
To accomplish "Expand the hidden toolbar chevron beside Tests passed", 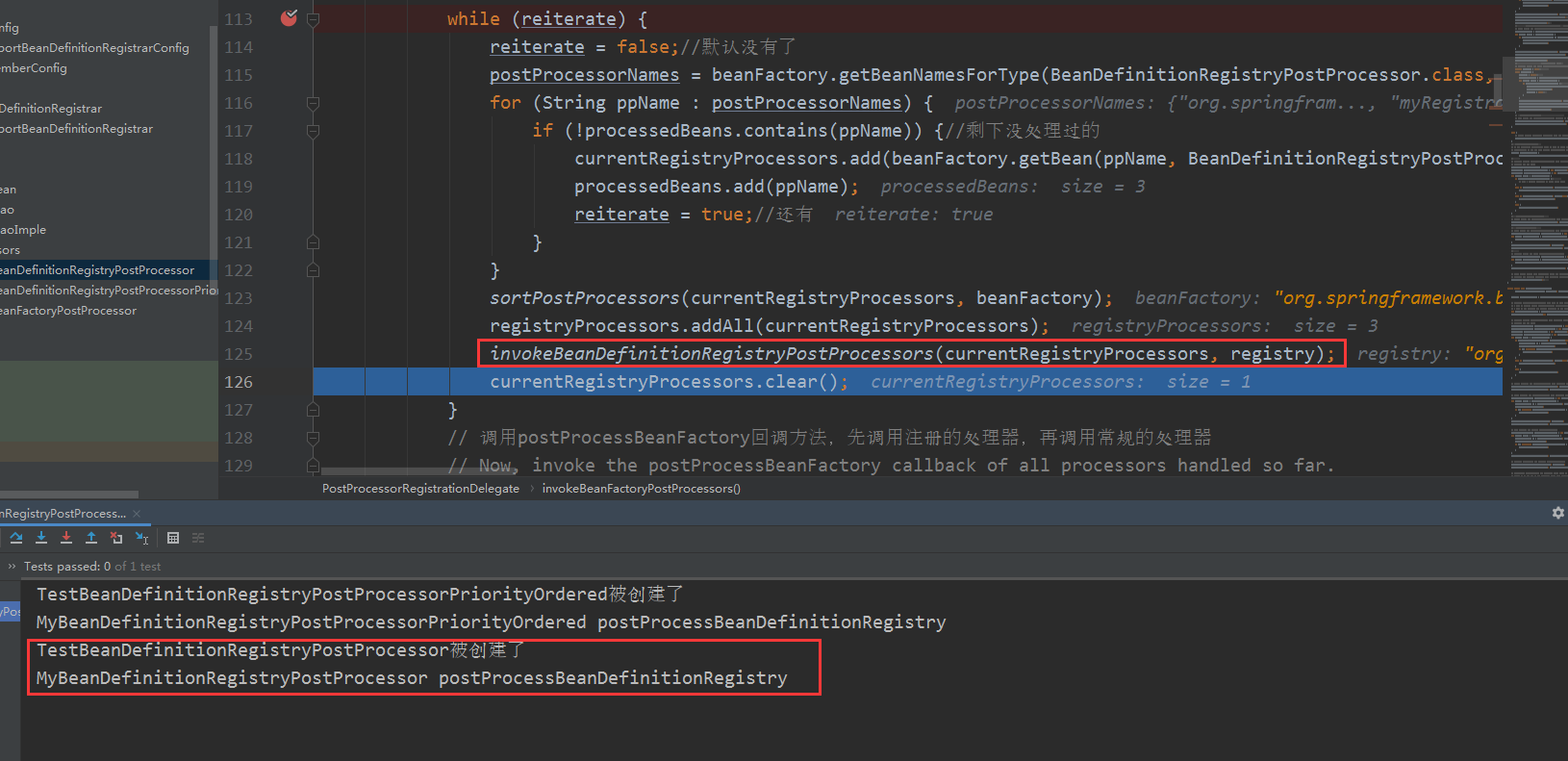I will pyautogui.click(x=12, y=567).
